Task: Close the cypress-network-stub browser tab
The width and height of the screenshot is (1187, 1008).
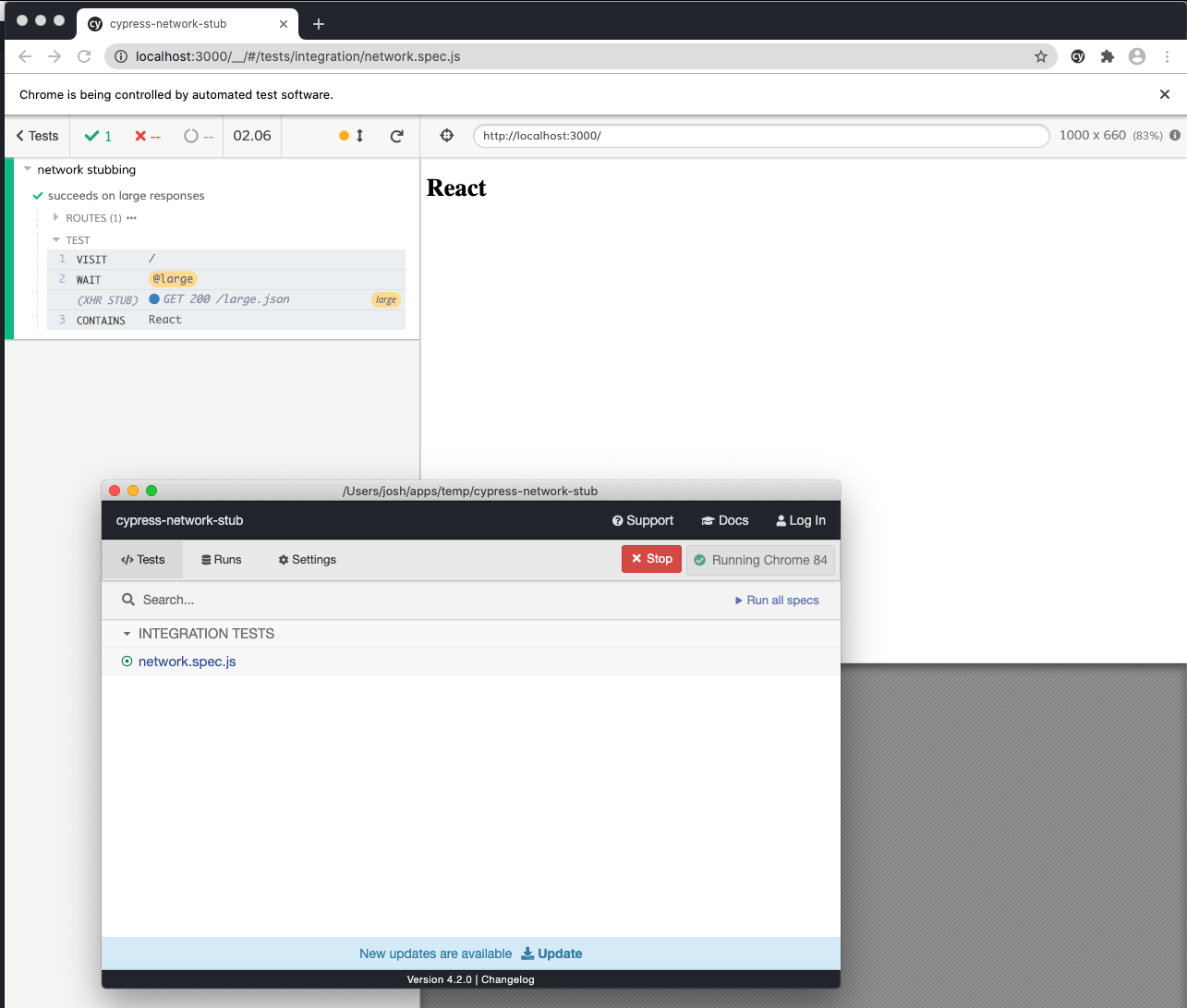Action: 284,24
